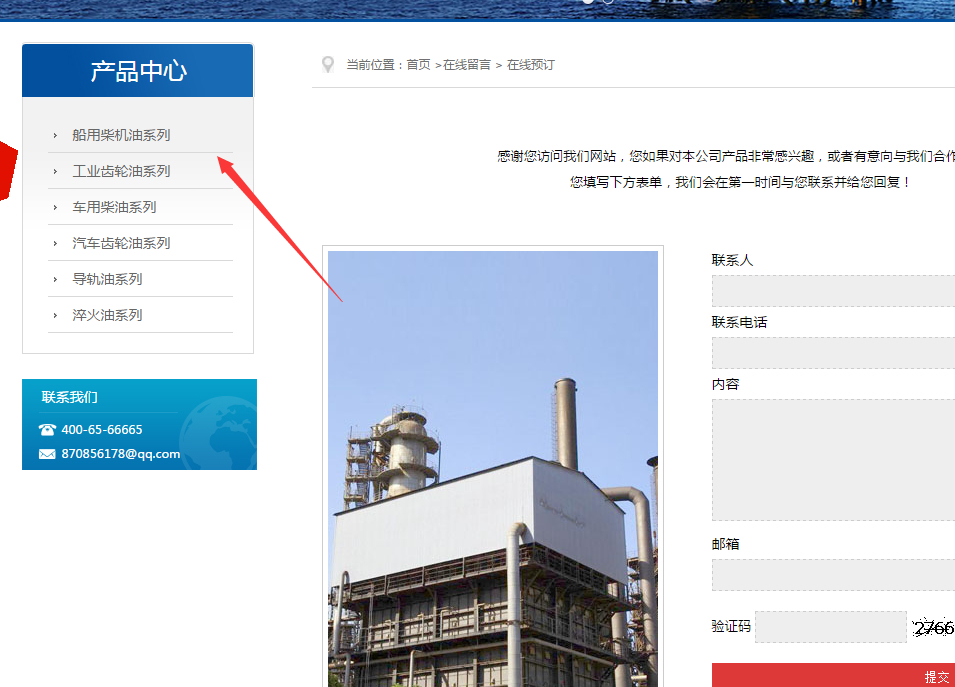
Task: Click the arrow bullet before 船用柴机油系列
Action: (x=55, y=135)
